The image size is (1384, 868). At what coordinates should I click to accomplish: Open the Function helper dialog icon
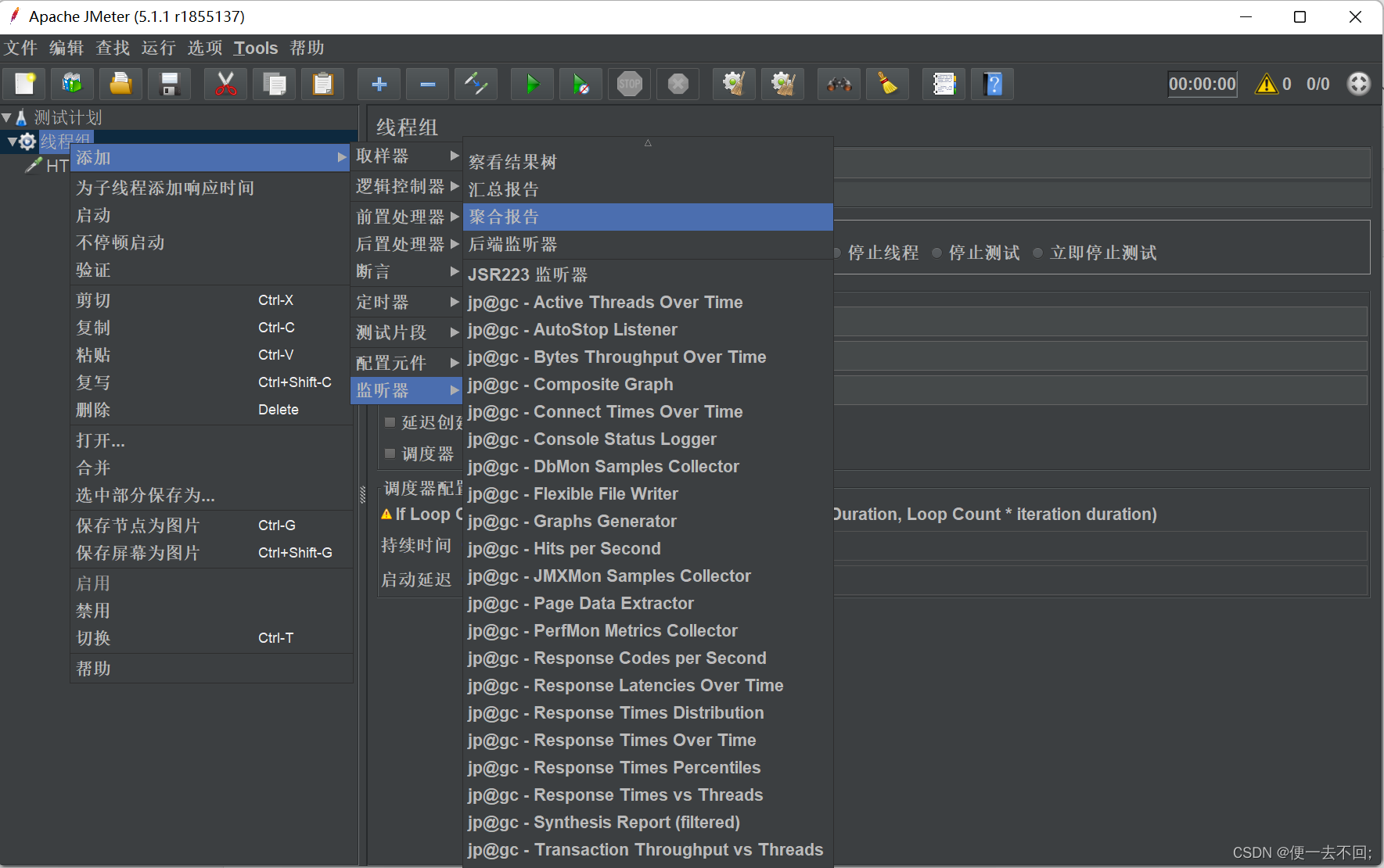coord(944,84)
